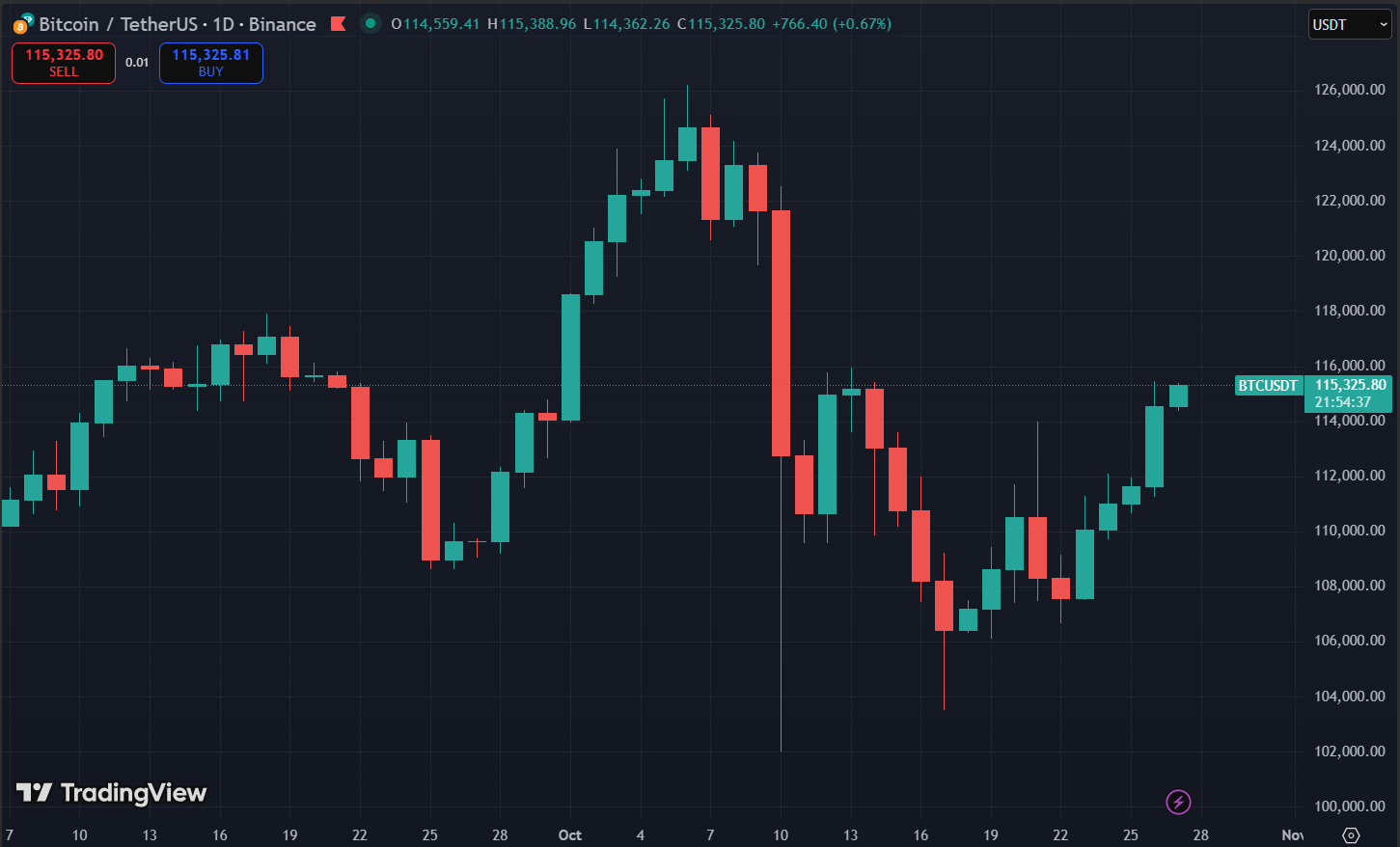This screenshot has width=1400, height=847.
Task: Toggle the red flag marker next to the symbol title
Action: click(340, 23)
